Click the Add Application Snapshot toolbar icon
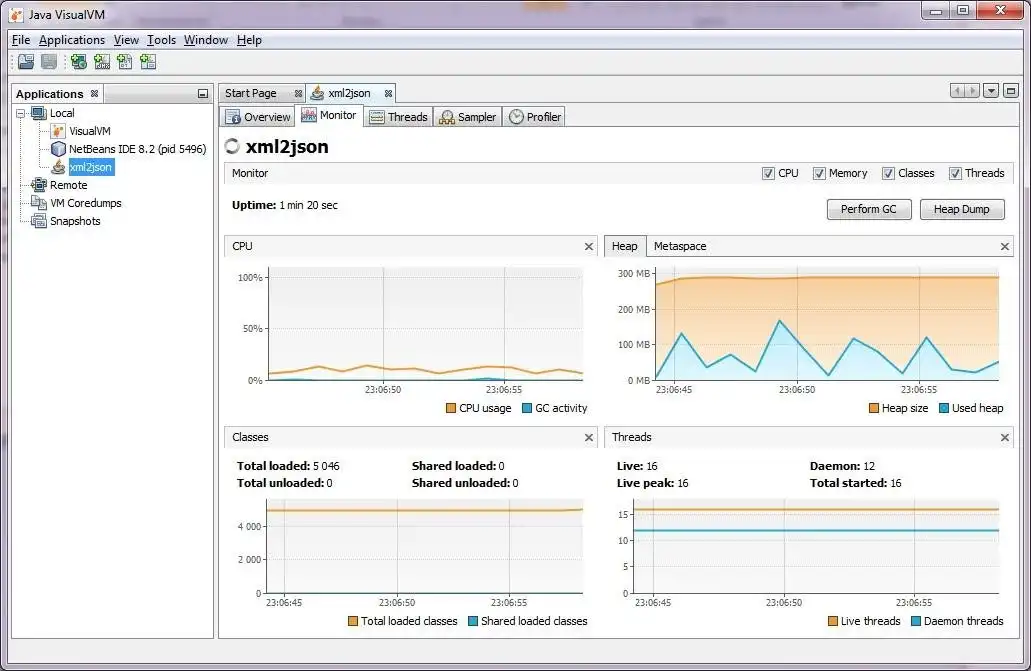Image resolution: width=1031 pixels, height=671 pixels. [x=148, y=62]
